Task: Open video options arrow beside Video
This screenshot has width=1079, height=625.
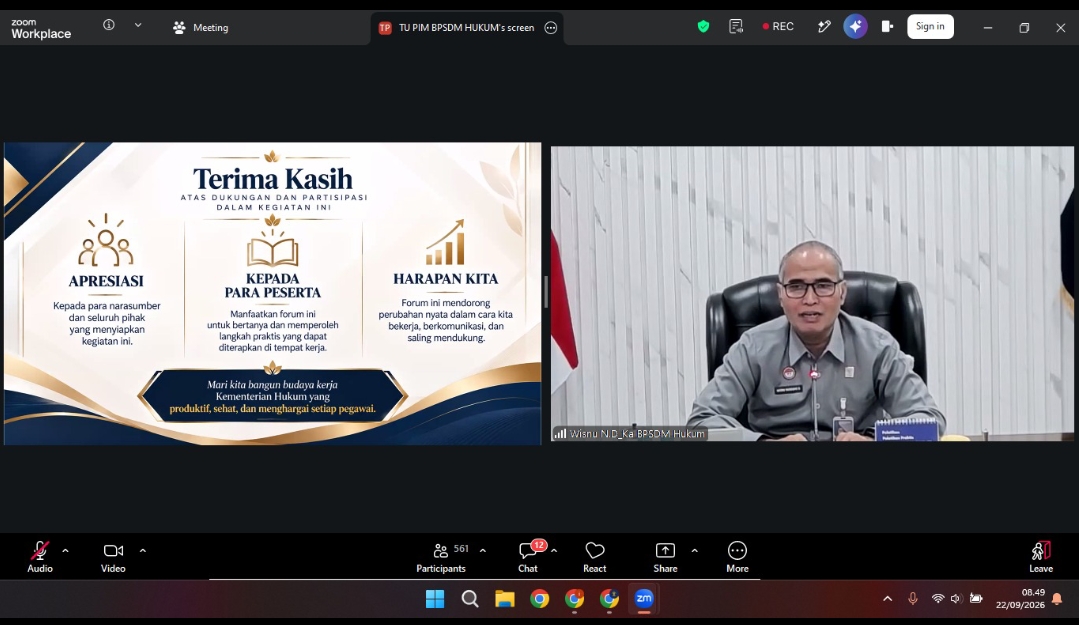Action: coord(143,551)
